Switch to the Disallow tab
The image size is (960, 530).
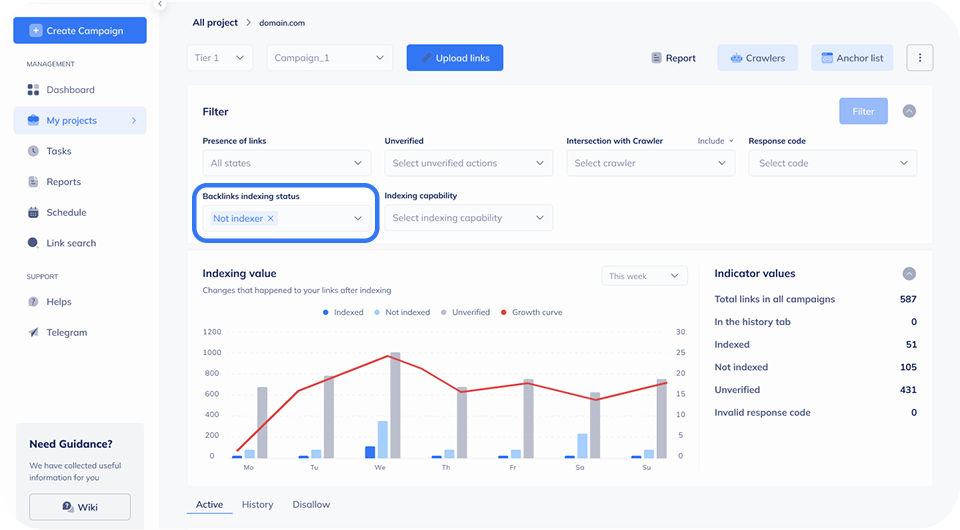tap(311, 505)
